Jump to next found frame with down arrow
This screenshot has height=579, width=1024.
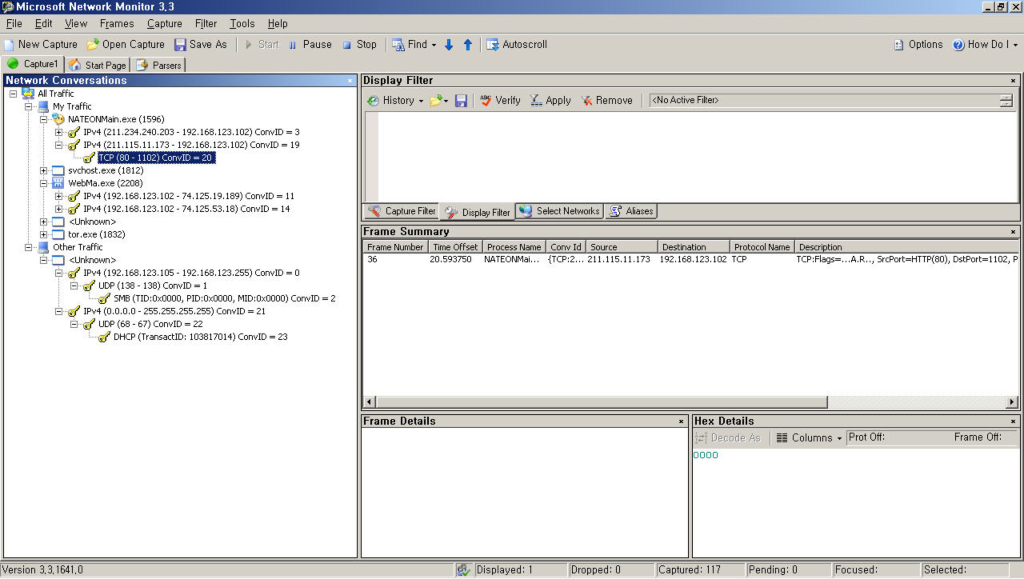pos(449,44)
